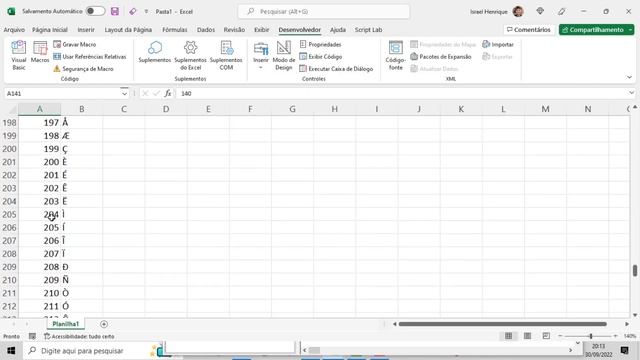This screenshot has height=360, width=640.
Task: Select column B header
Action: 82,109
